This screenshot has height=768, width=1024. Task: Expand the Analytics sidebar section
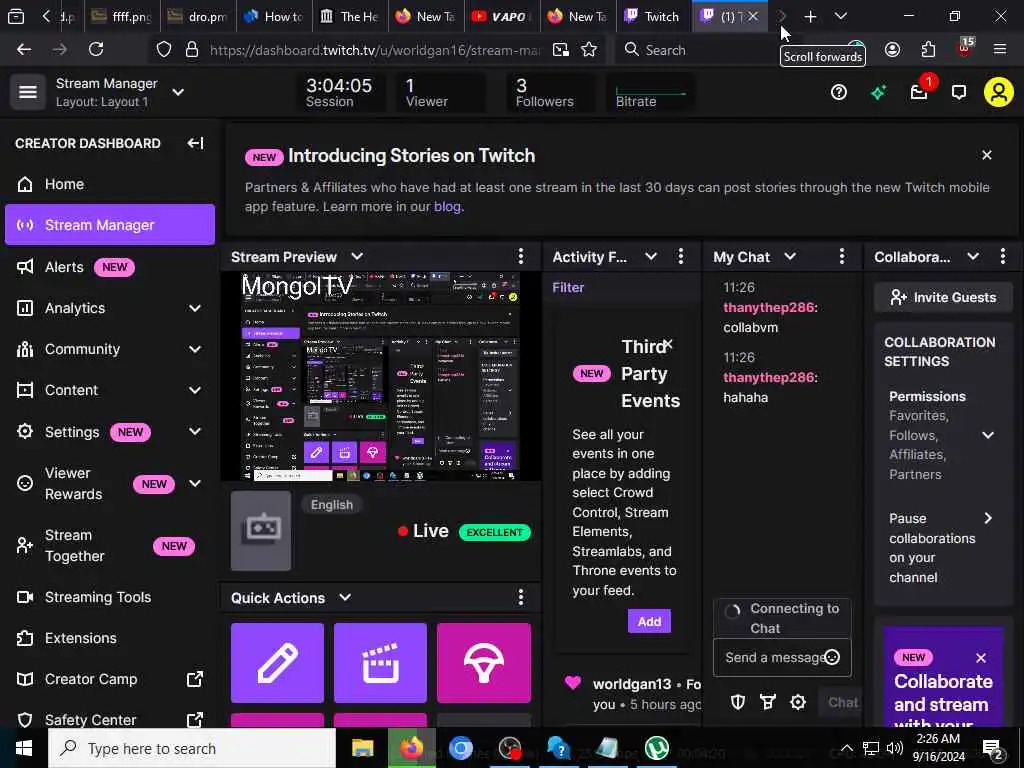click(195, 308)
